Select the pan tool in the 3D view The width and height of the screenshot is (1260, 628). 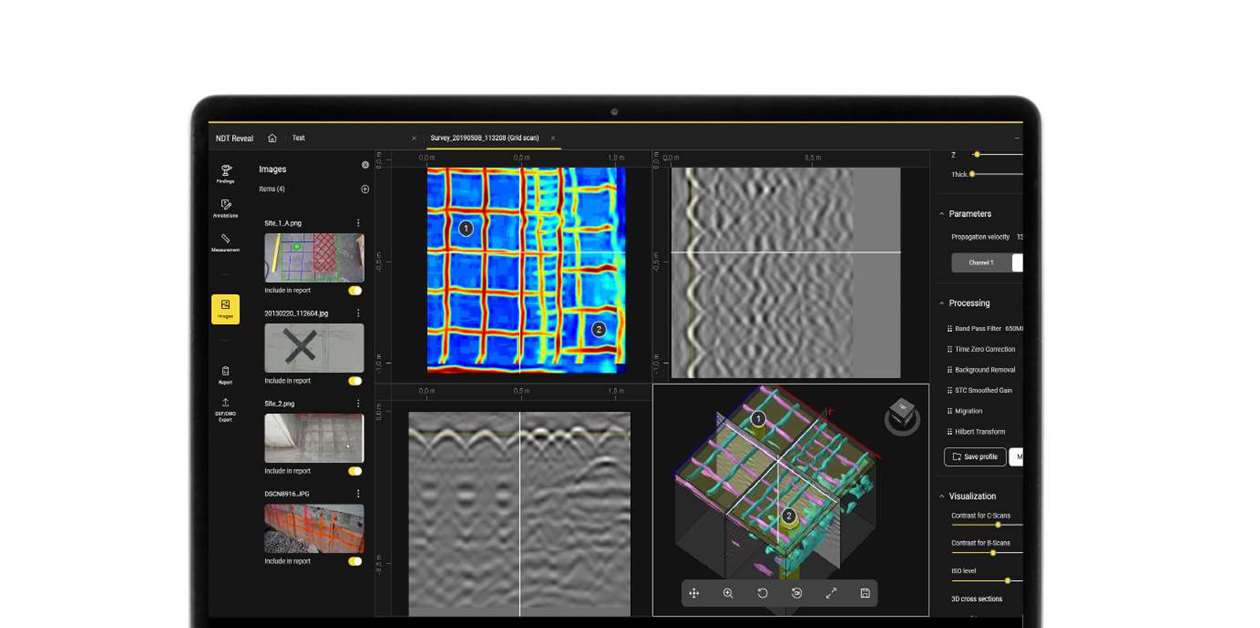tap(695, 593)
